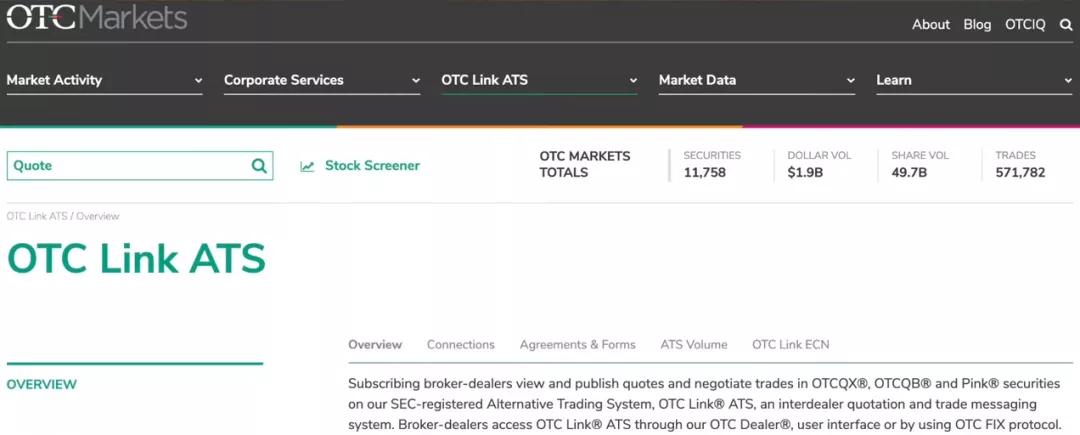Select the Overview tab
The height and width of the screenshot is (435, 1080).
point(375,345)
